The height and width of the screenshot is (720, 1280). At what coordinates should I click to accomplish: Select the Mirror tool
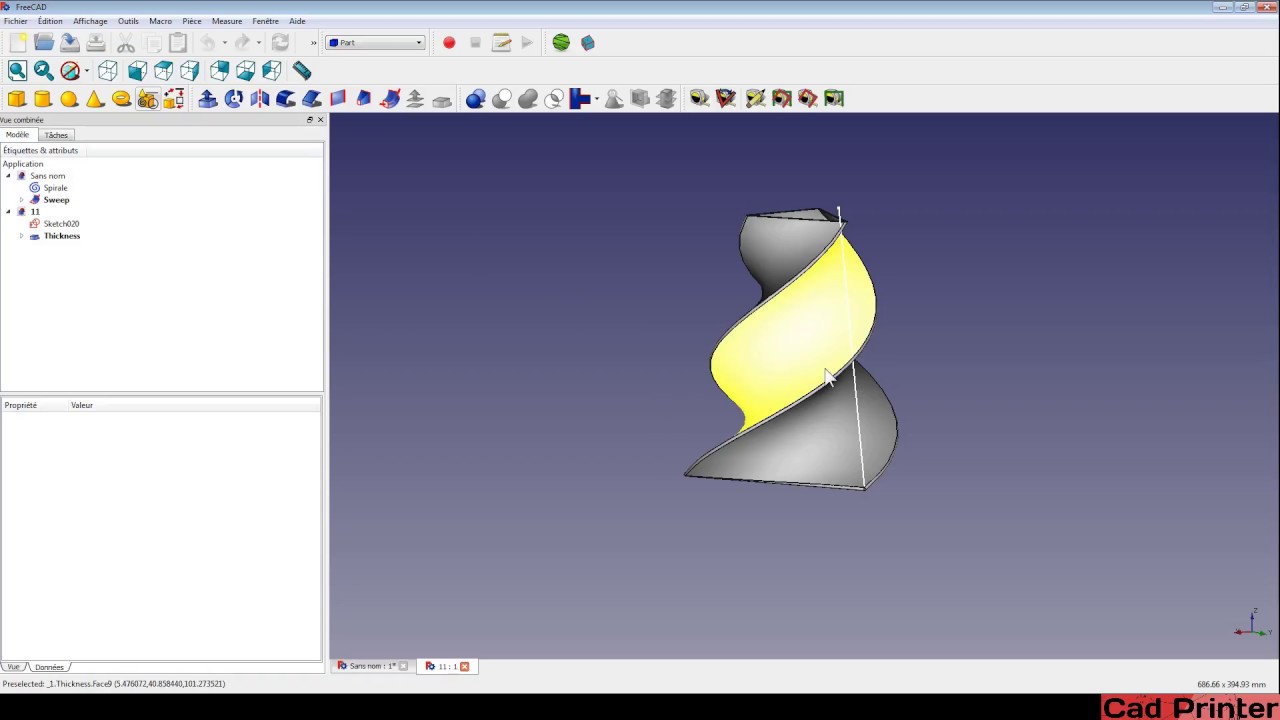click(x=260, y=98)
